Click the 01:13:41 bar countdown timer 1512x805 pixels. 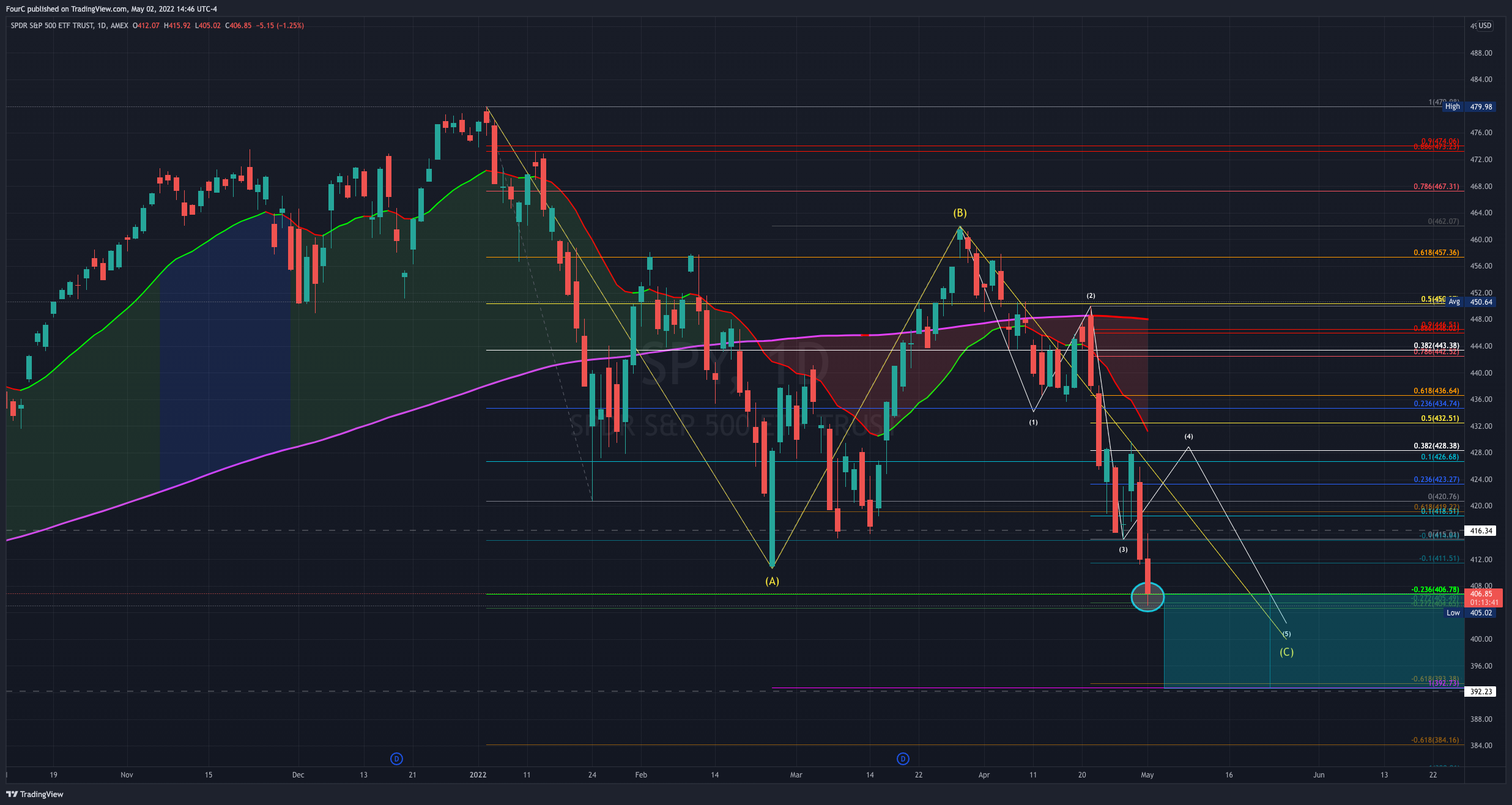(x=1484, y=603)
